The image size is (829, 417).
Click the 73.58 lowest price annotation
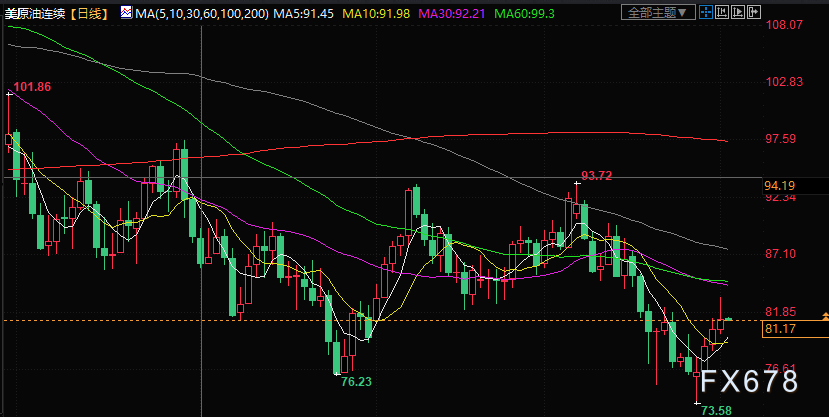coord(716,410)
